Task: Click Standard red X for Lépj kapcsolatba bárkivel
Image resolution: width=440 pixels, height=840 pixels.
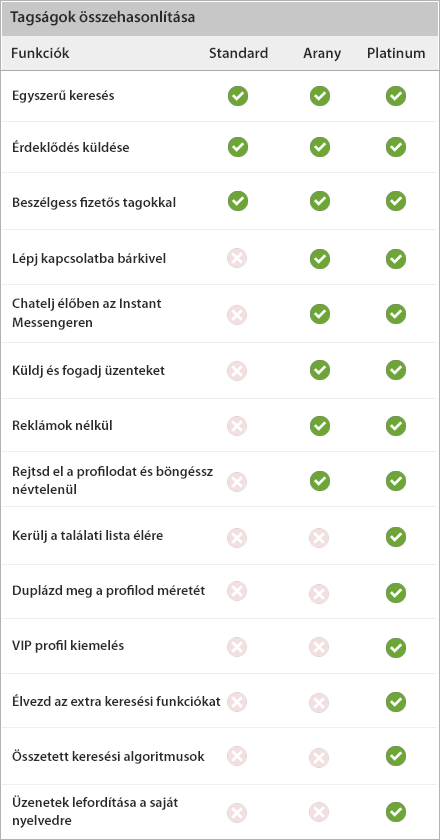Action: click(x=237, y=259)
